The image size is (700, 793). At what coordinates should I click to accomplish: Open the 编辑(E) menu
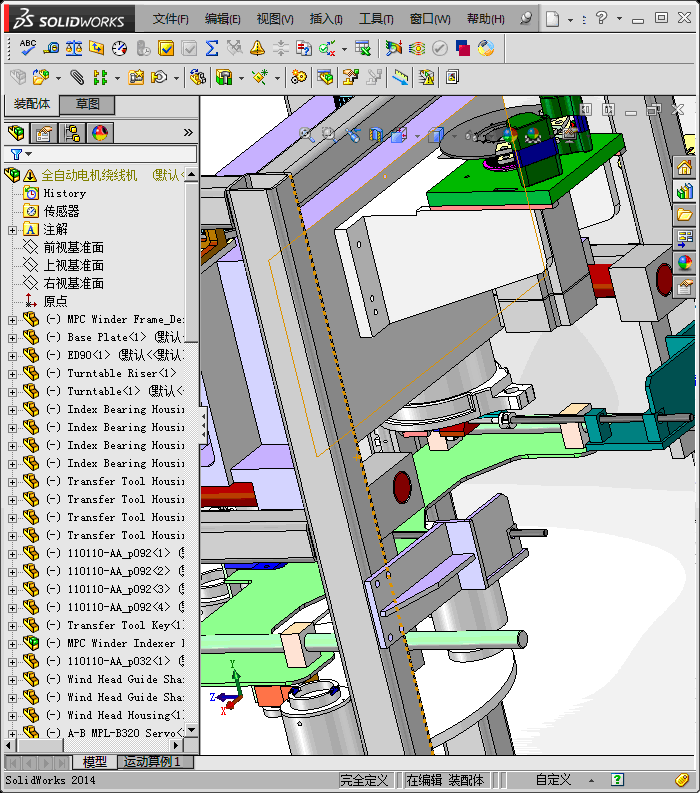pos(223,19)
